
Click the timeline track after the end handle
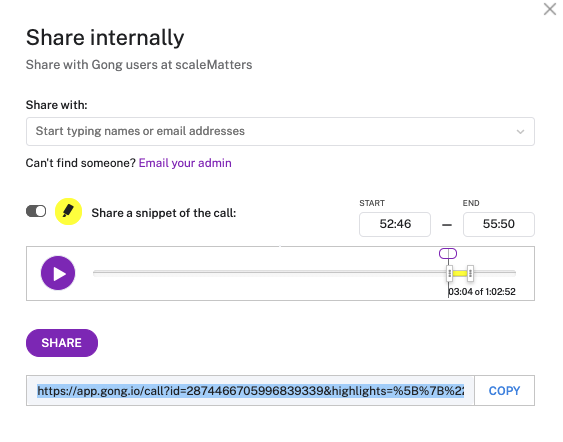coord(495,273)
